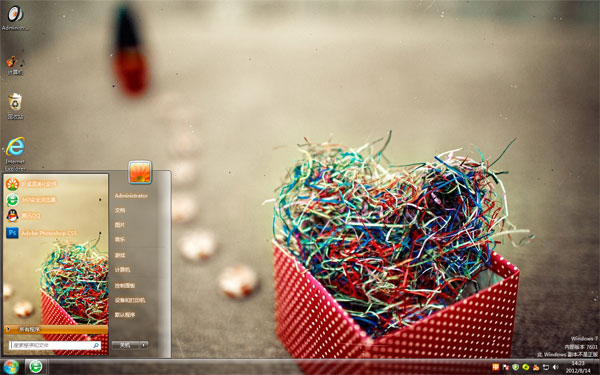Click the Windows Start orb
Viewport: 600px width, 375px height.
(x=10, y=367)
